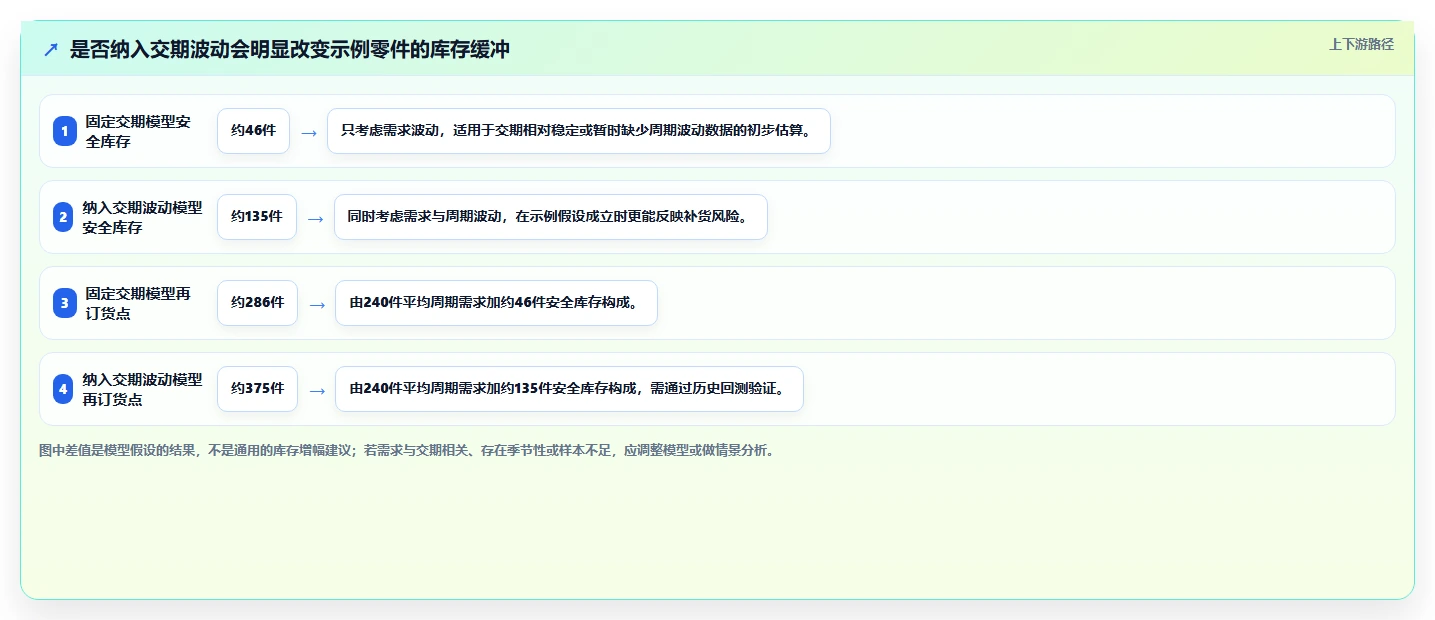The height and width of the screenshot is (620, 1435).
Task: Click the description 只考虑需求波动 box
Action: [579, 131]
